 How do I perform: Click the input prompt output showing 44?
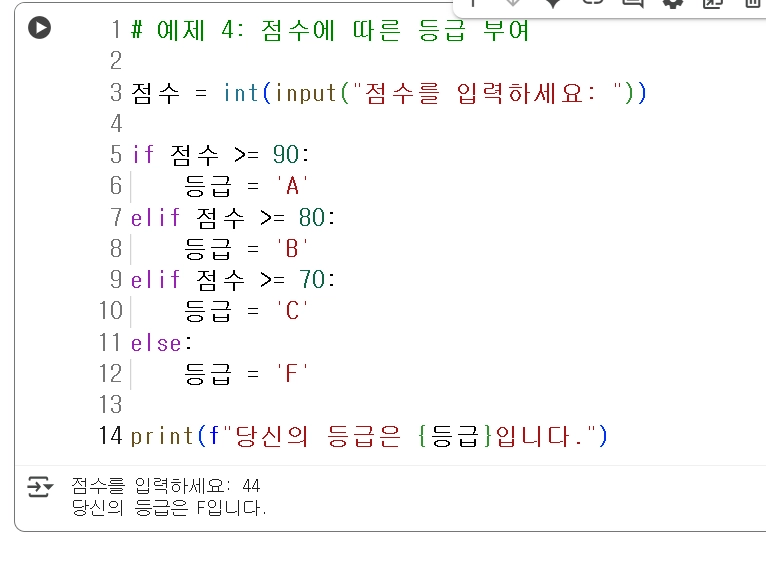click(166, 485)
